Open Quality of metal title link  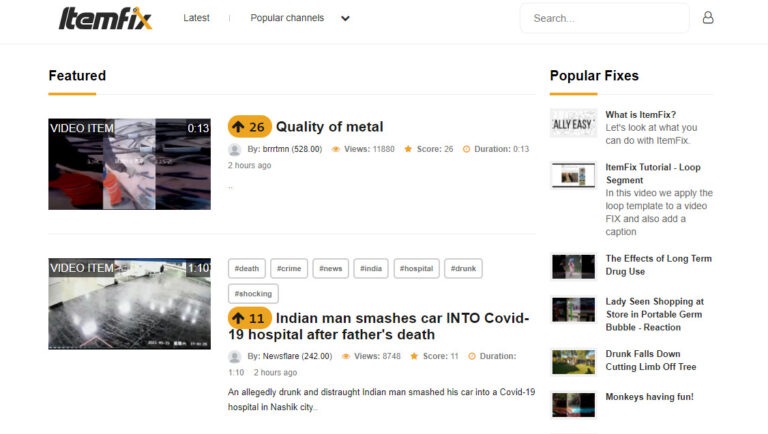[329, 127]
